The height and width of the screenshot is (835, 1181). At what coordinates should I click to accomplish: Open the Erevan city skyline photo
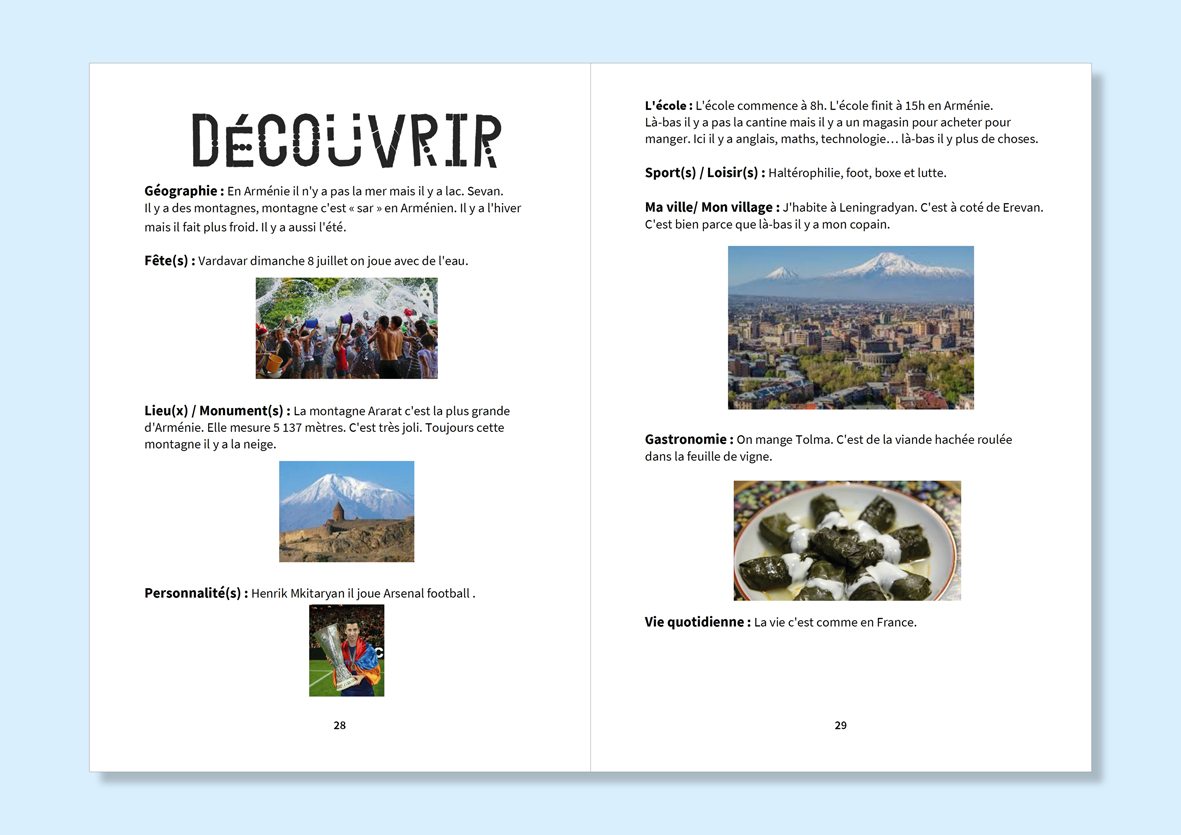tap(850, 327)
